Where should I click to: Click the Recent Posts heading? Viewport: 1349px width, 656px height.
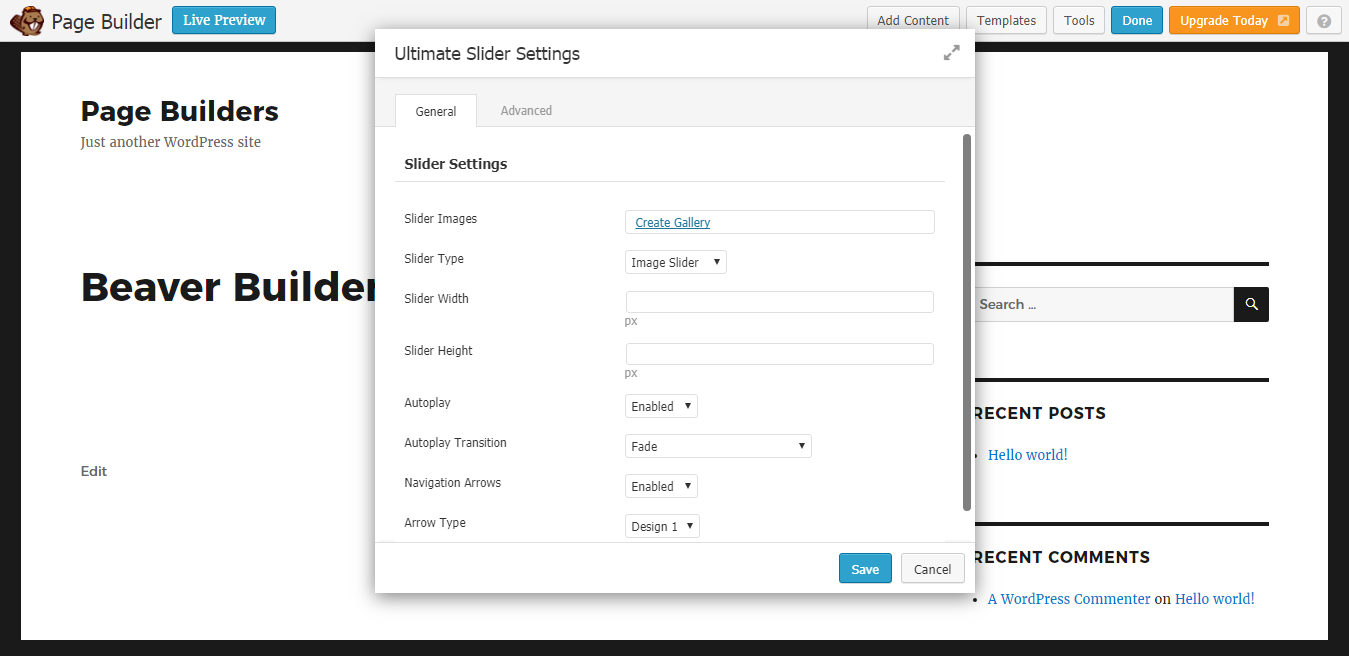tap(1040, 413)
